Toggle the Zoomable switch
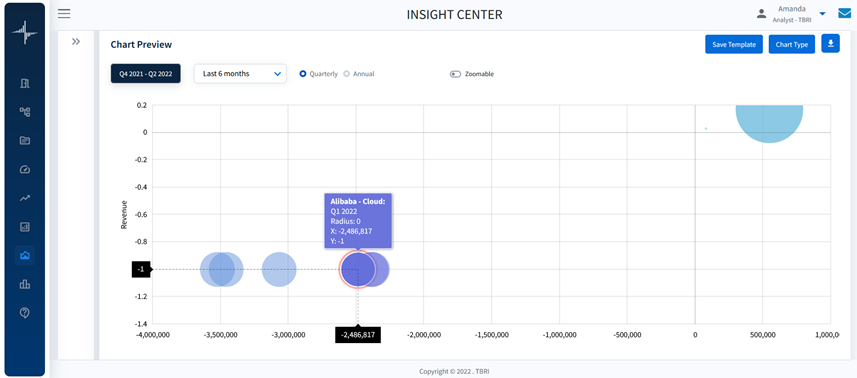The height and width of the screenshot is (378, 857). coord(456,74)
